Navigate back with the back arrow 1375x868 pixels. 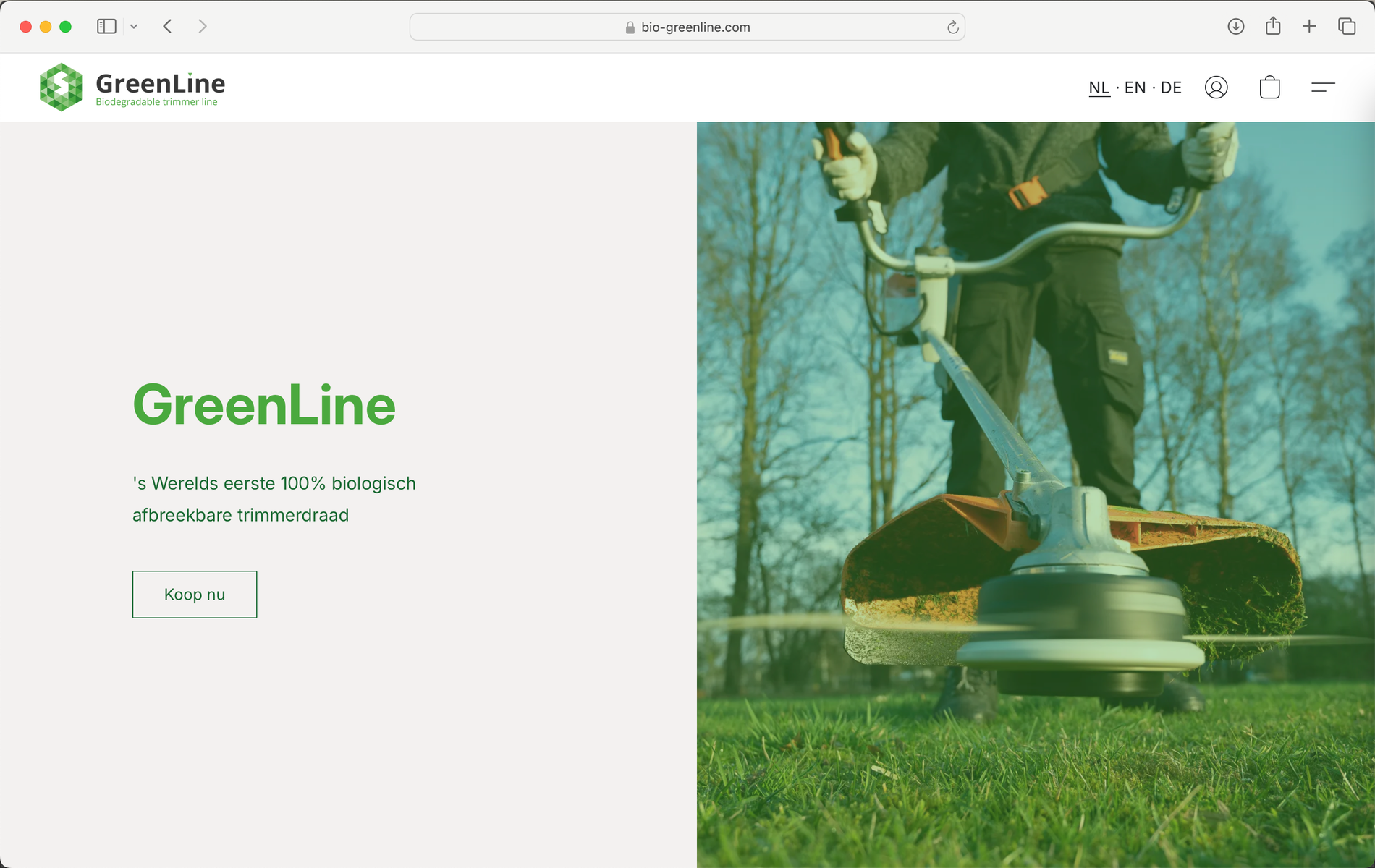click(x=166, y=26)
